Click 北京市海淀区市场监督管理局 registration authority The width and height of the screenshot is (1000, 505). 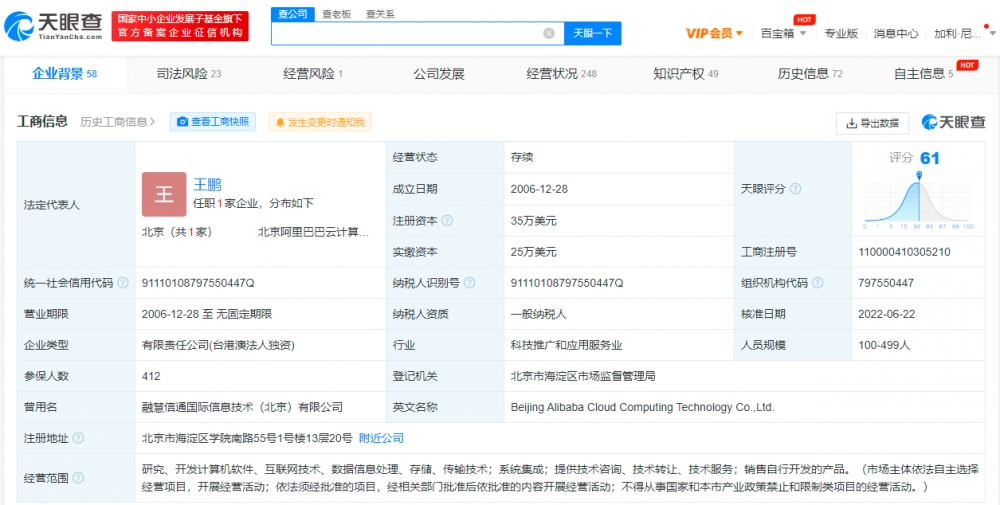[x=583, y=376]
